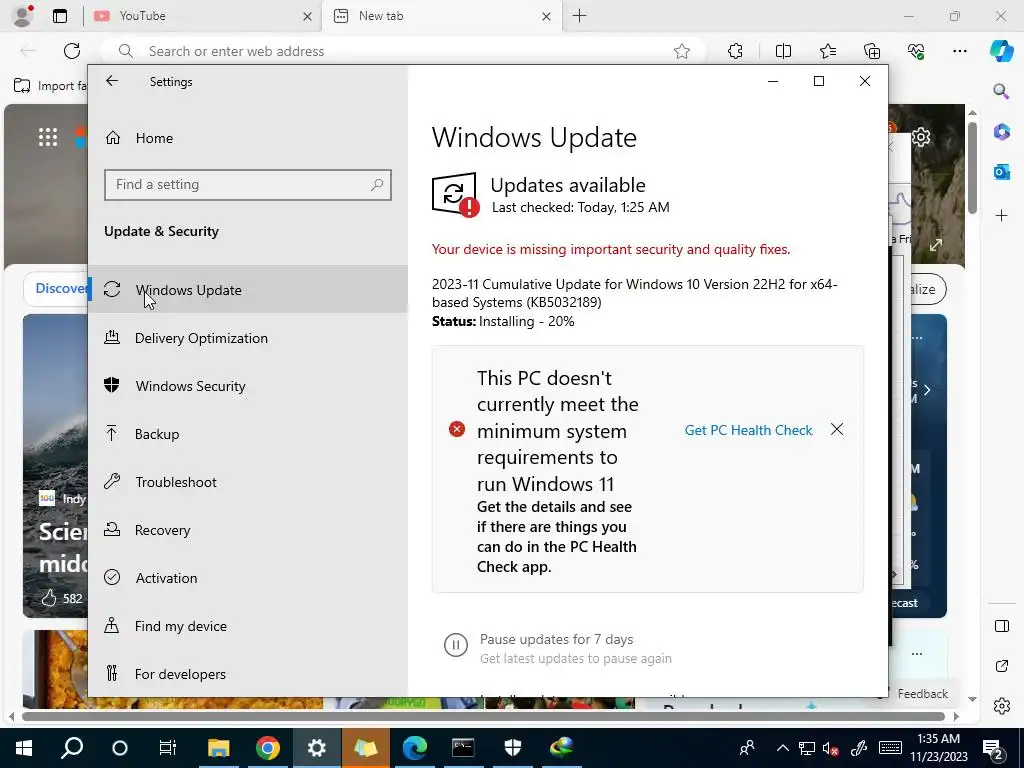The image size is (1024, 768).
Task: Open Edge Collections icon
Action: (872, 51)
